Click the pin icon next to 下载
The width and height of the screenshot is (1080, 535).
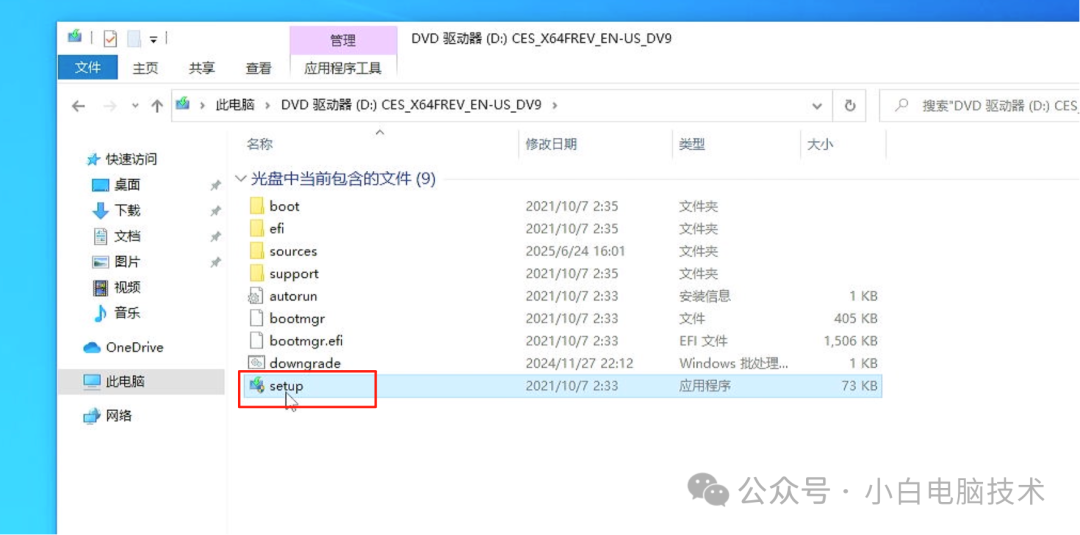click(x=215, y=211)
